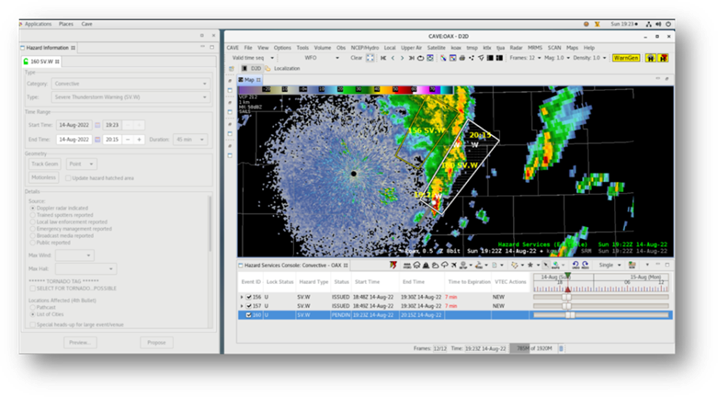Click the Preview button
This screenshot has height=397, width=718.
80,343
